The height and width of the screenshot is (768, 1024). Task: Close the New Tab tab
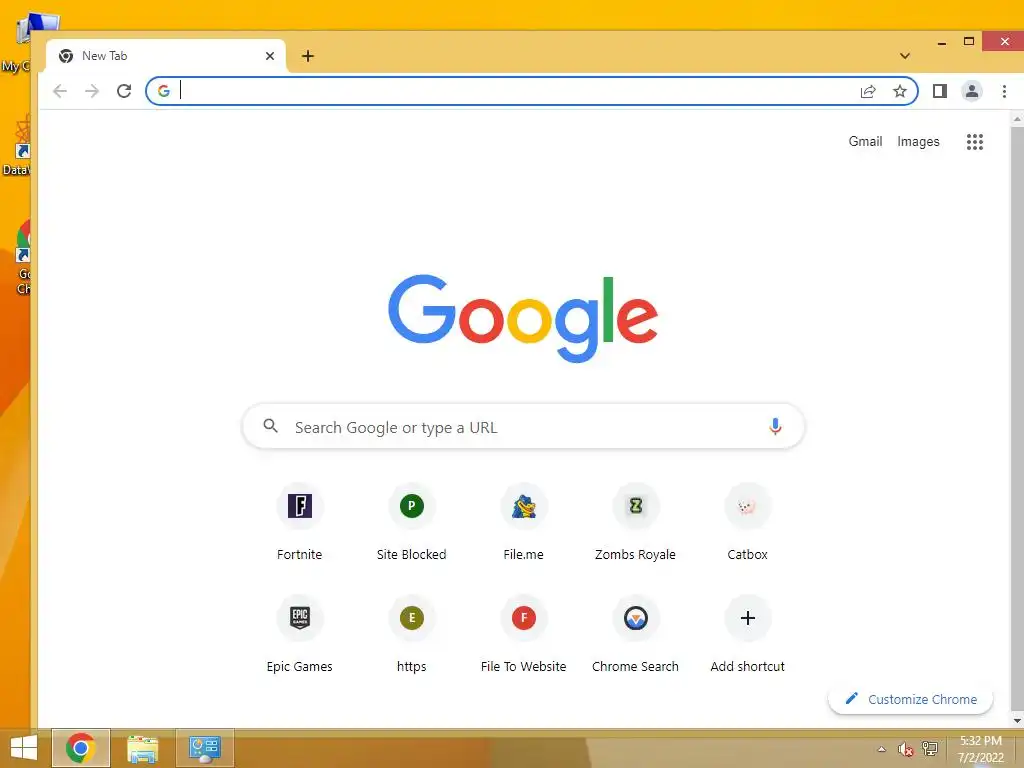tap(270, 56)
